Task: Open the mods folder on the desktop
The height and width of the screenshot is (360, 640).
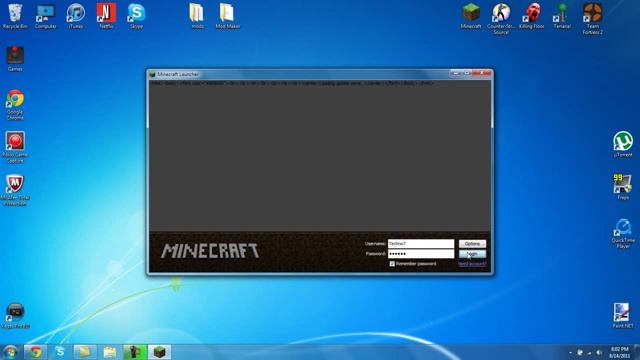Action: click(197, 16)
